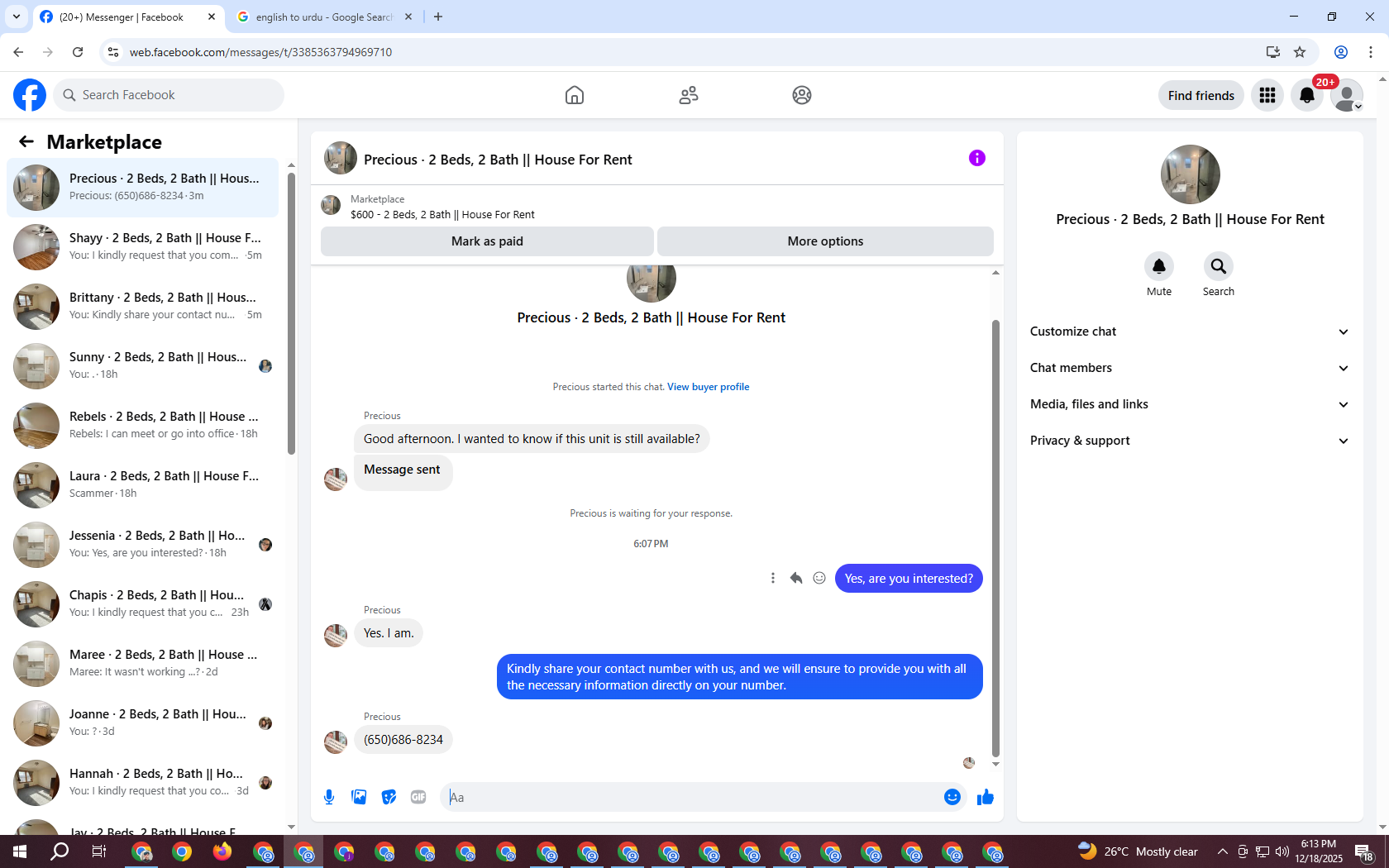
Task: Open the Friends icon in top navigation
Action: pyautogui.click(x=689, y=95)
